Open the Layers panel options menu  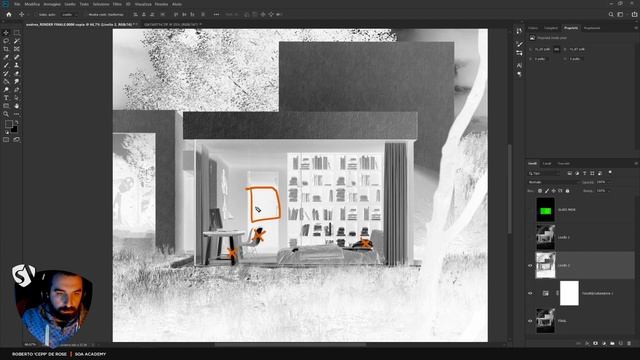(636, 163)
